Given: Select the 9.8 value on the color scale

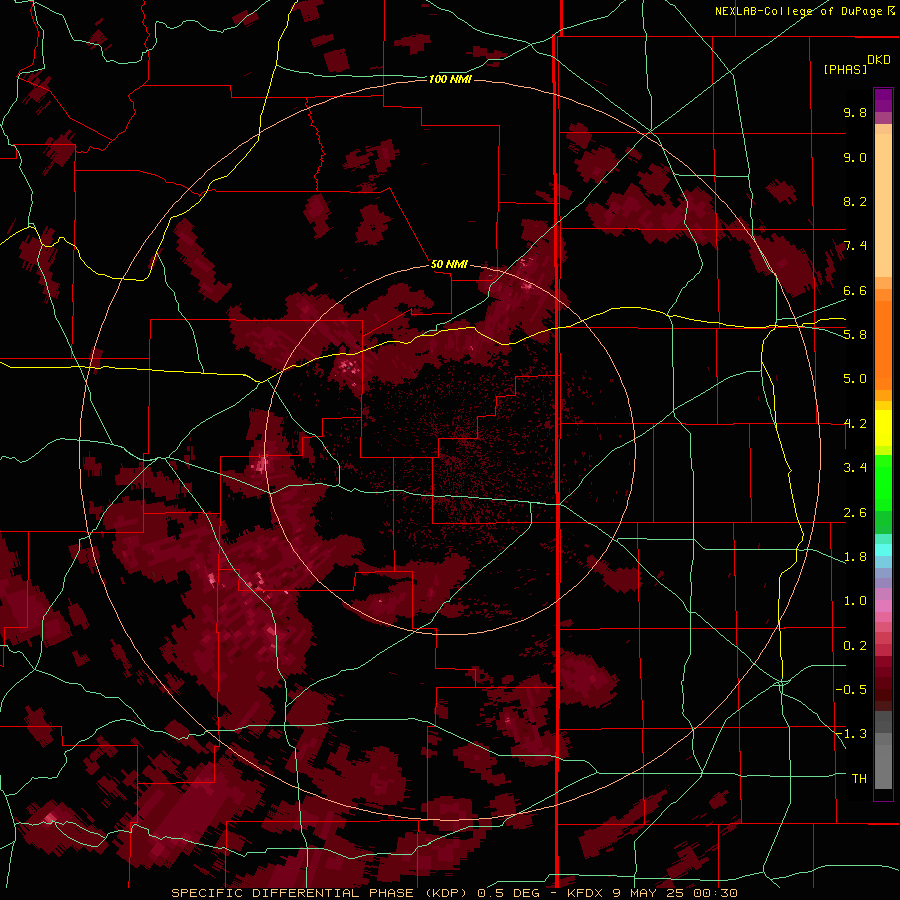Looking at the screenshot, I should (x=855, y=112).
